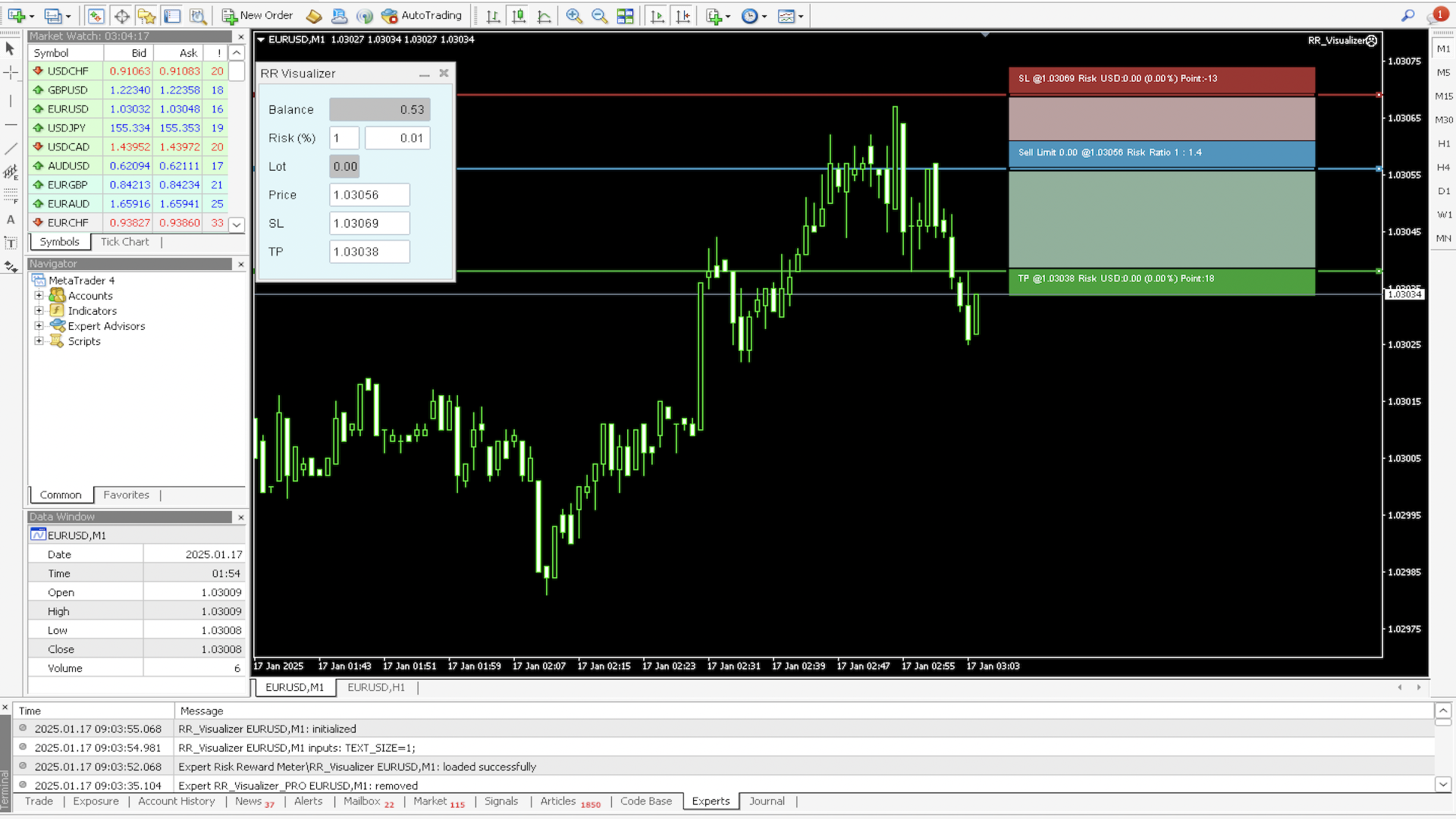This screenshot has height=819, width=1456.
Task: Toggle chart shift icon
Action: [682, 15]
